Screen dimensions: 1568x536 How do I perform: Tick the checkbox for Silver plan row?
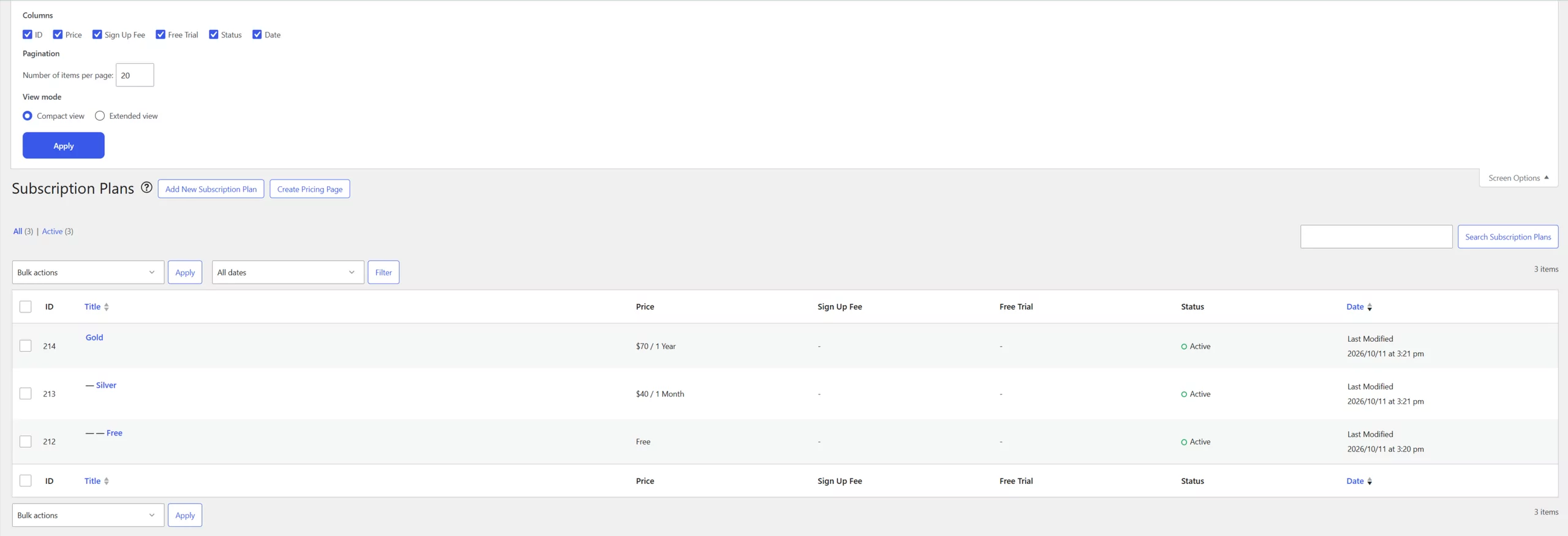(x=26, y=393)
